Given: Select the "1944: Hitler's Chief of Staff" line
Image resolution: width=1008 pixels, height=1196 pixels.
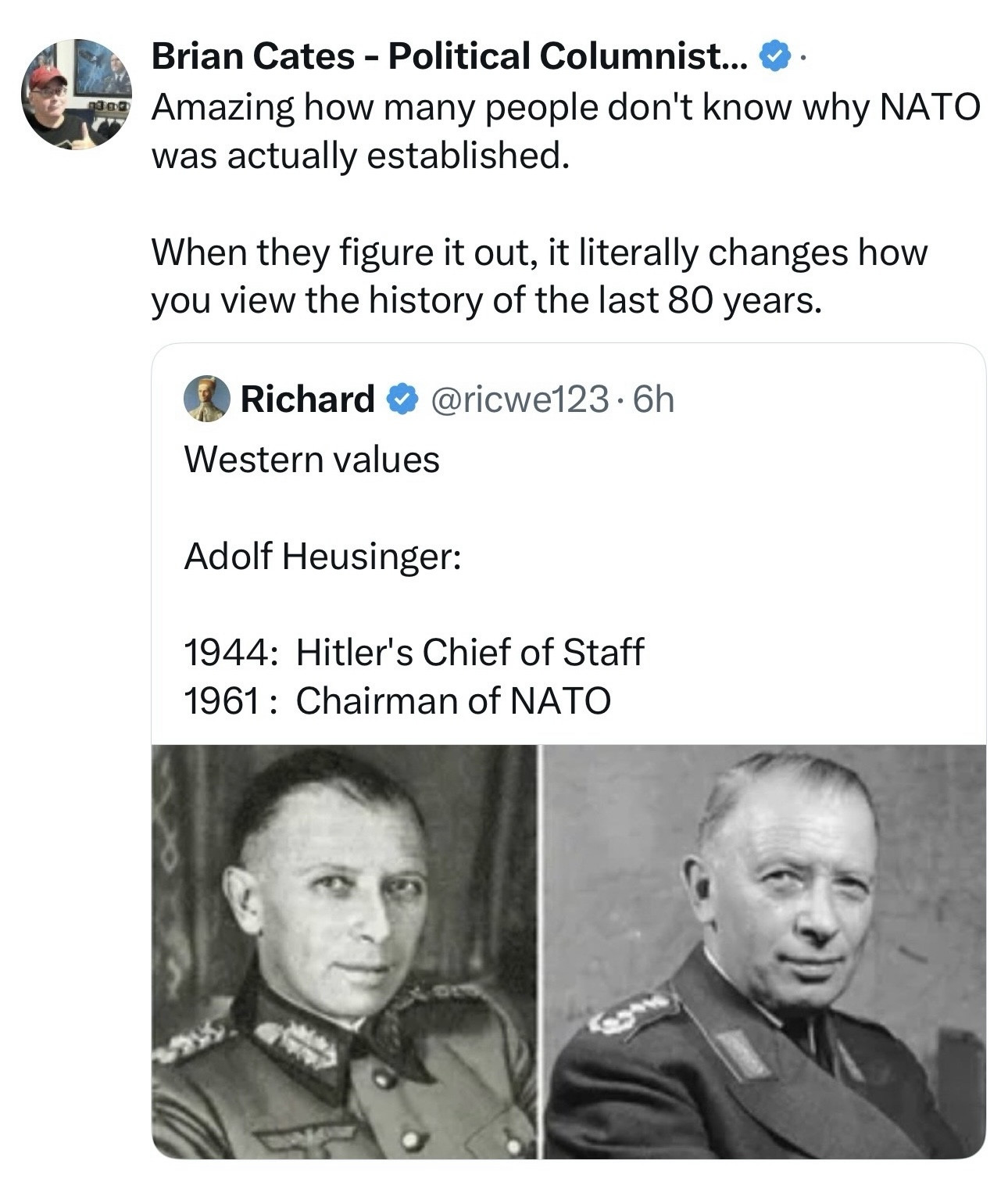Looking at the screenshot, I should click(413, 652).
